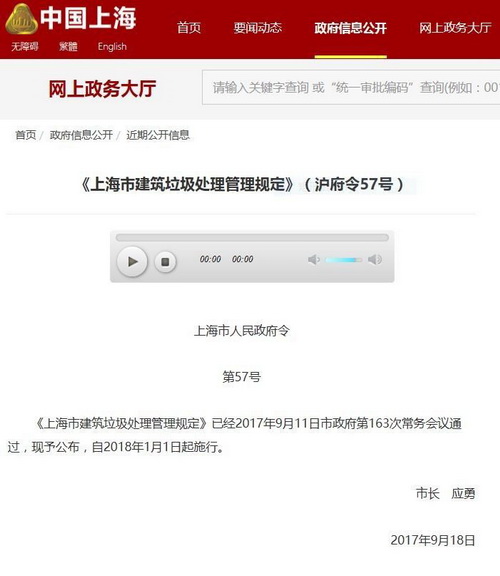Click the keyword search input field
Viewport: 500px width, 576px height.
(x=351, y=88)
